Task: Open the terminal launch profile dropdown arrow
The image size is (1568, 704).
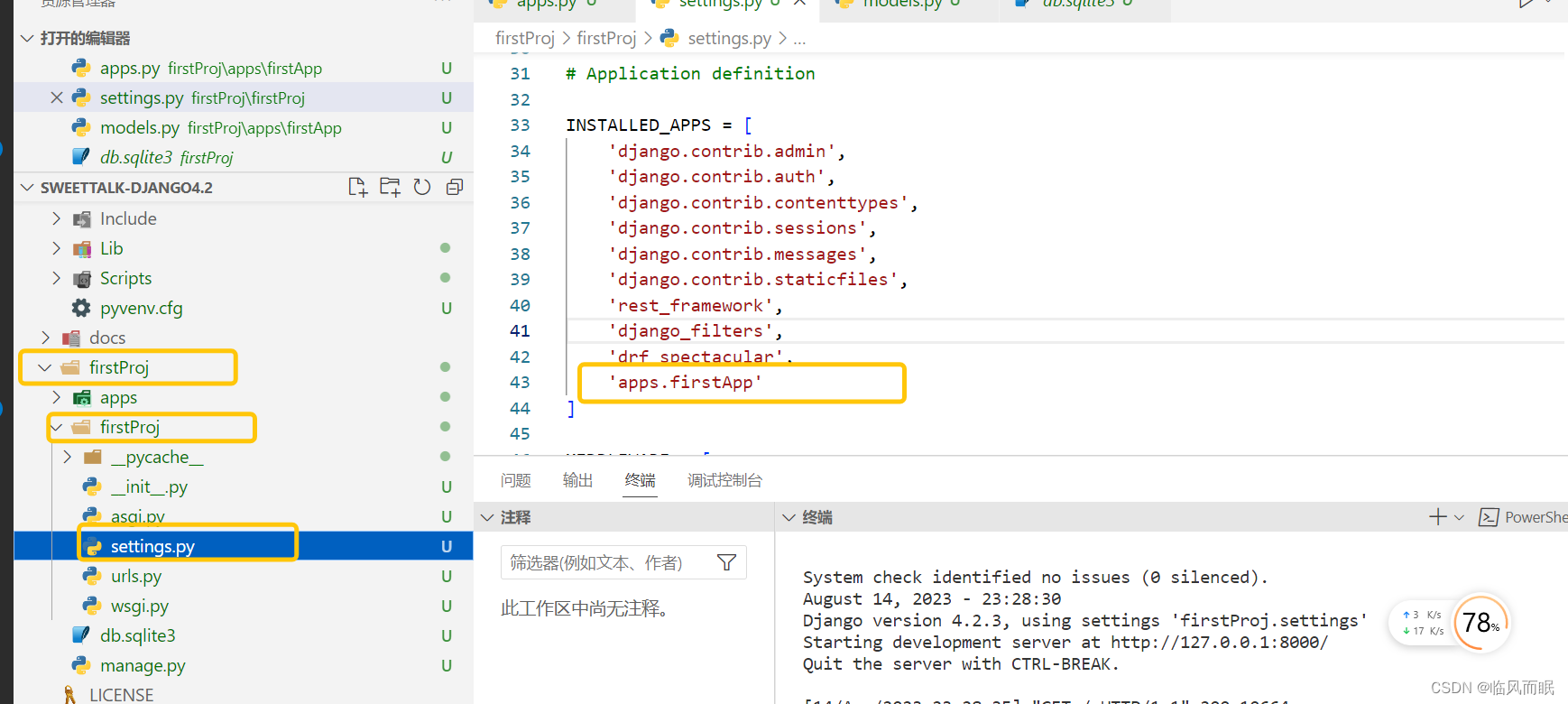Action: (1459, 517)
